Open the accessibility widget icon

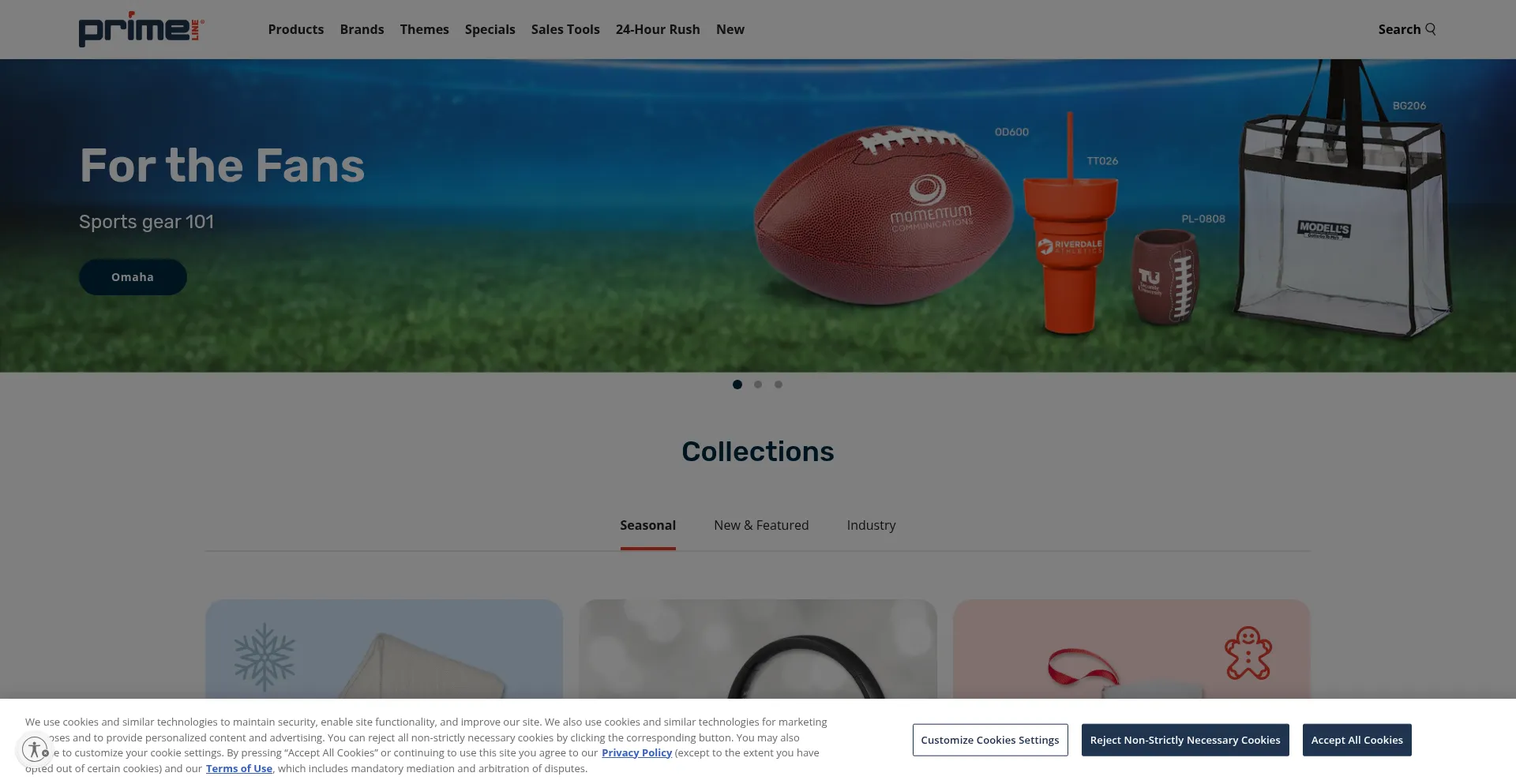click(x=35, y=748)
